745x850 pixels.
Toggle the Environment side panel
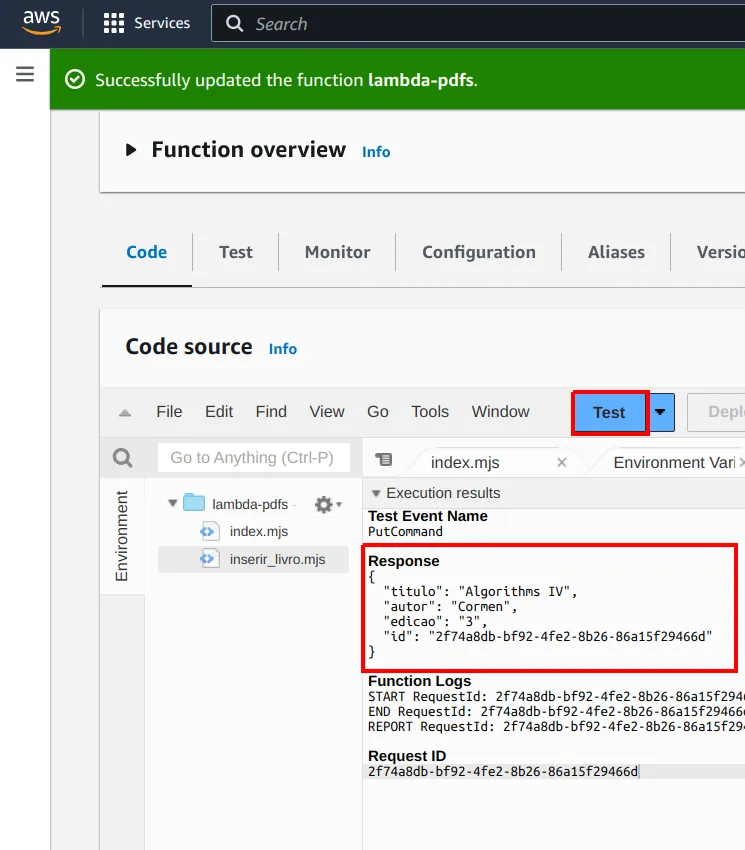point(122,536)
